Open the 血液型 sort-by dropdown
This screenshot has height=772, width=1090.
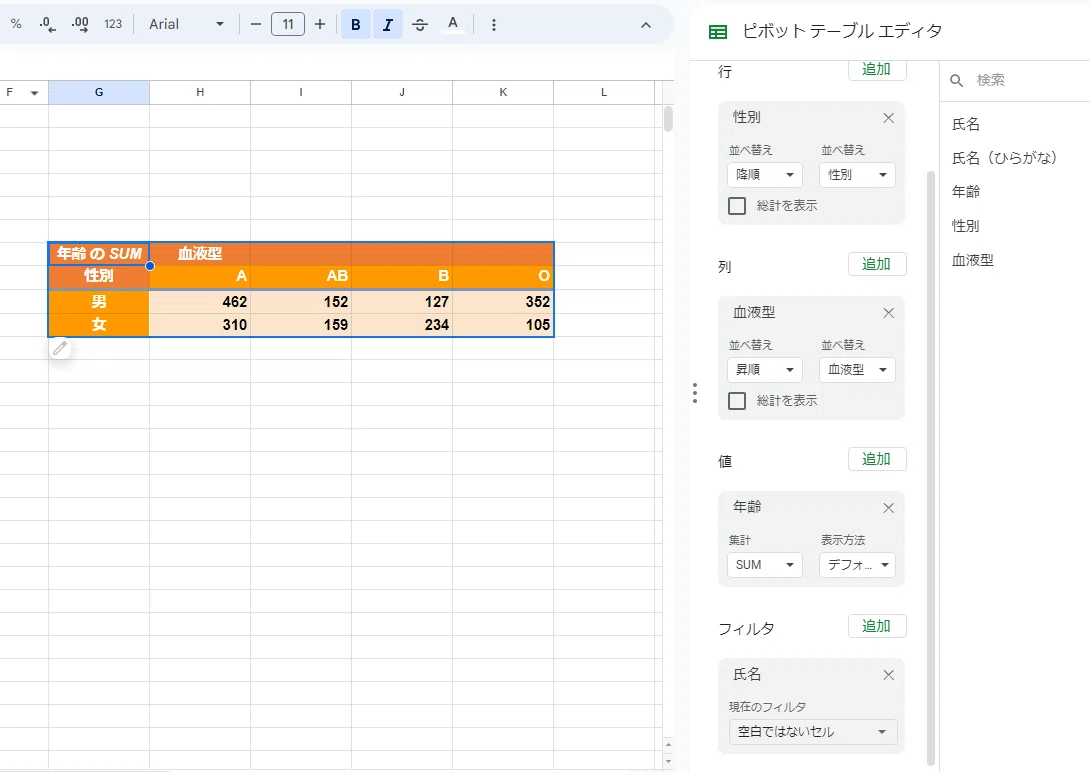pyautogui.click(x=857, y=370)
